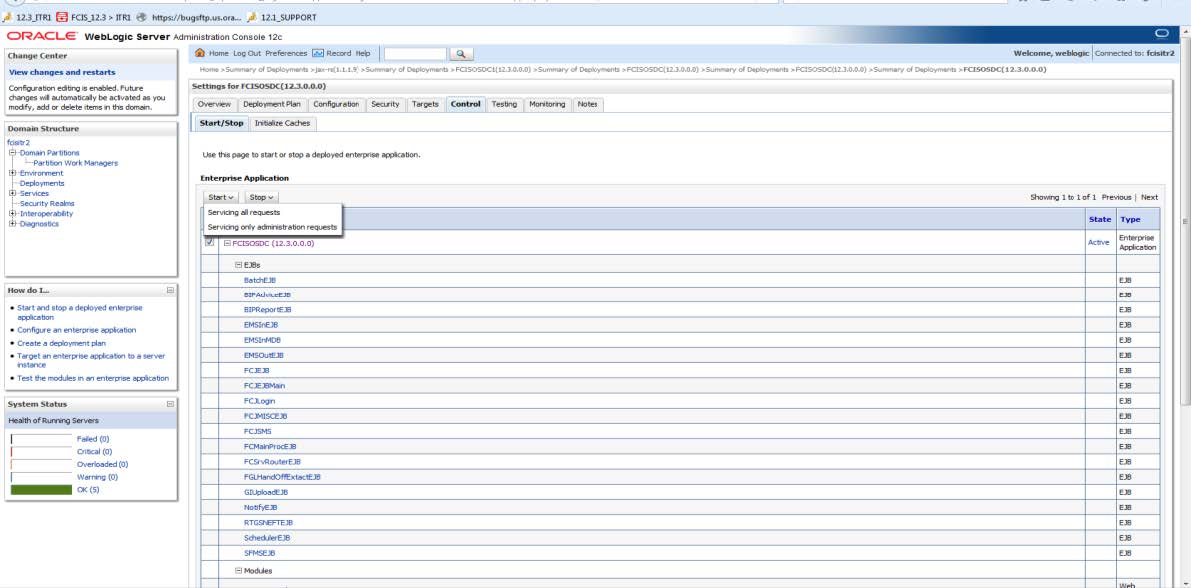Collapse the How do I panel
The image size is (1191, 588).
click(x=170, y=290)
